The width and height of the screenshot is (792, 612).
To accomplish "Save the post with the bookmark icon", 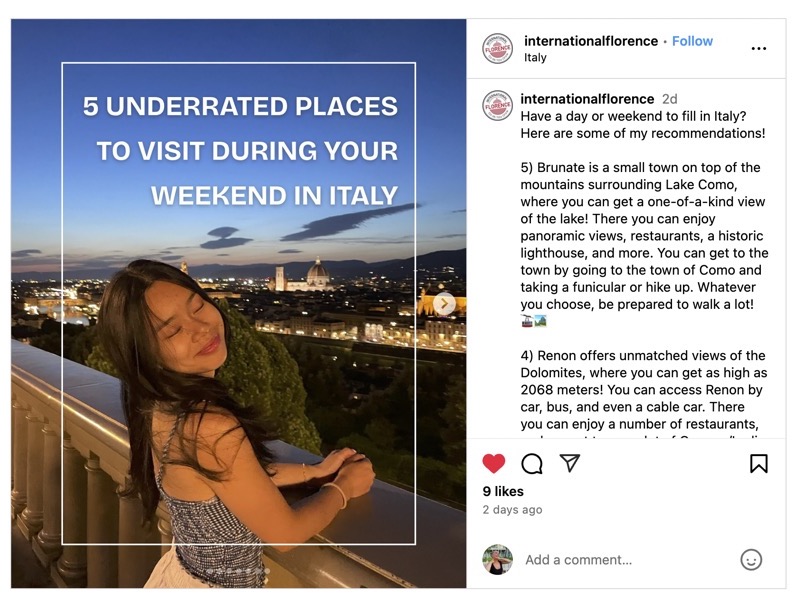I will [758, 463].
